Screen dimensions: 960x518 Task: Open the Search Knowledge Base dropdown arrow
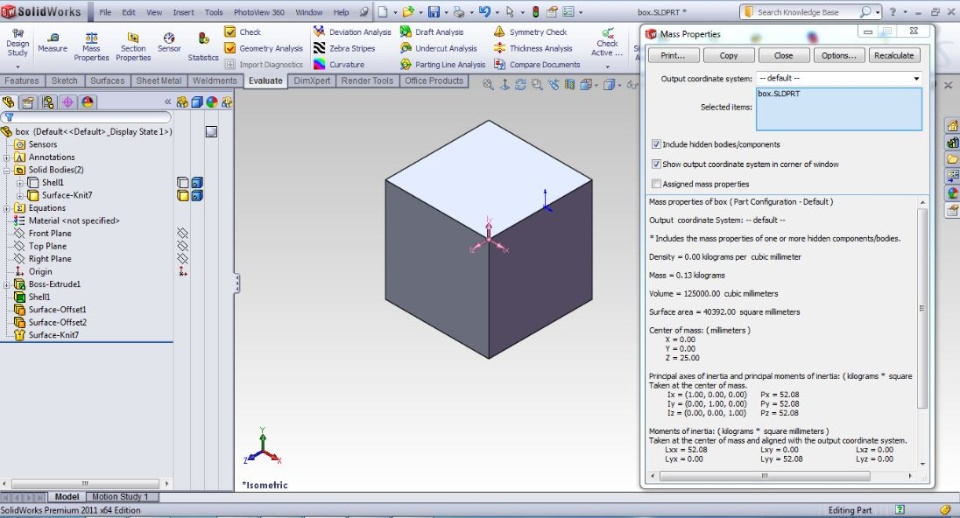[878, 12]
